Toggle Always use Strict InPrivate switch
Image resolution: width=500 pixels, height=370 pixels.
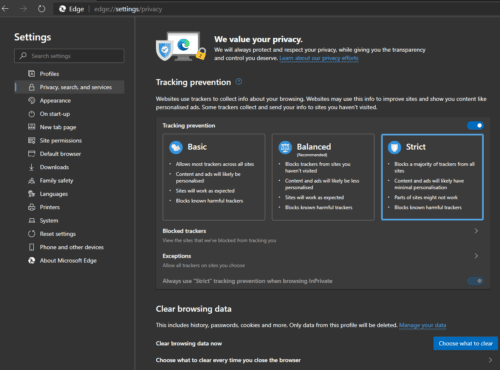(x=475, y=281)
